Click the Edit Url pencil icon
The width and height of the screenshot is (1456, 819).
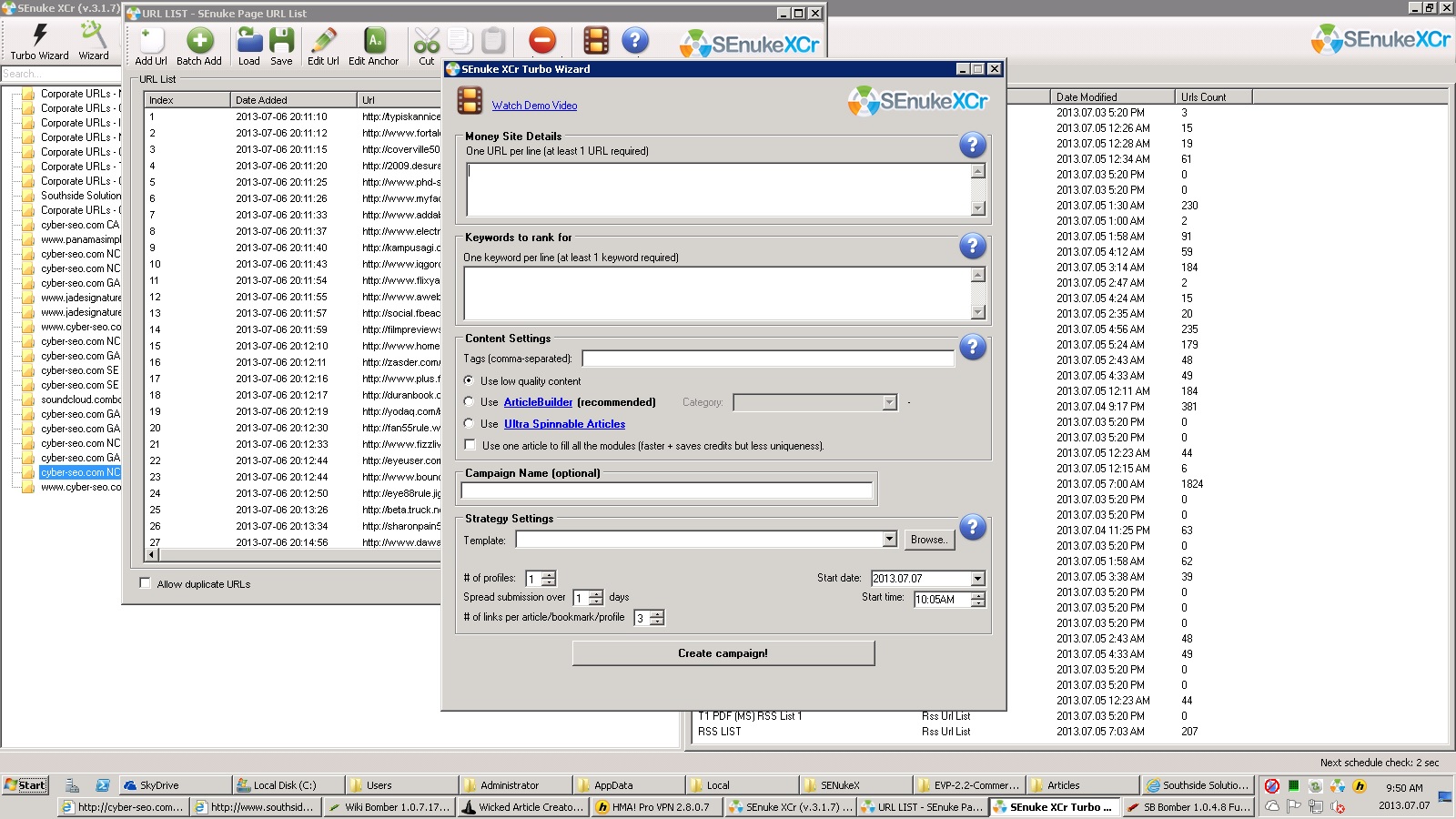[323, 46]
